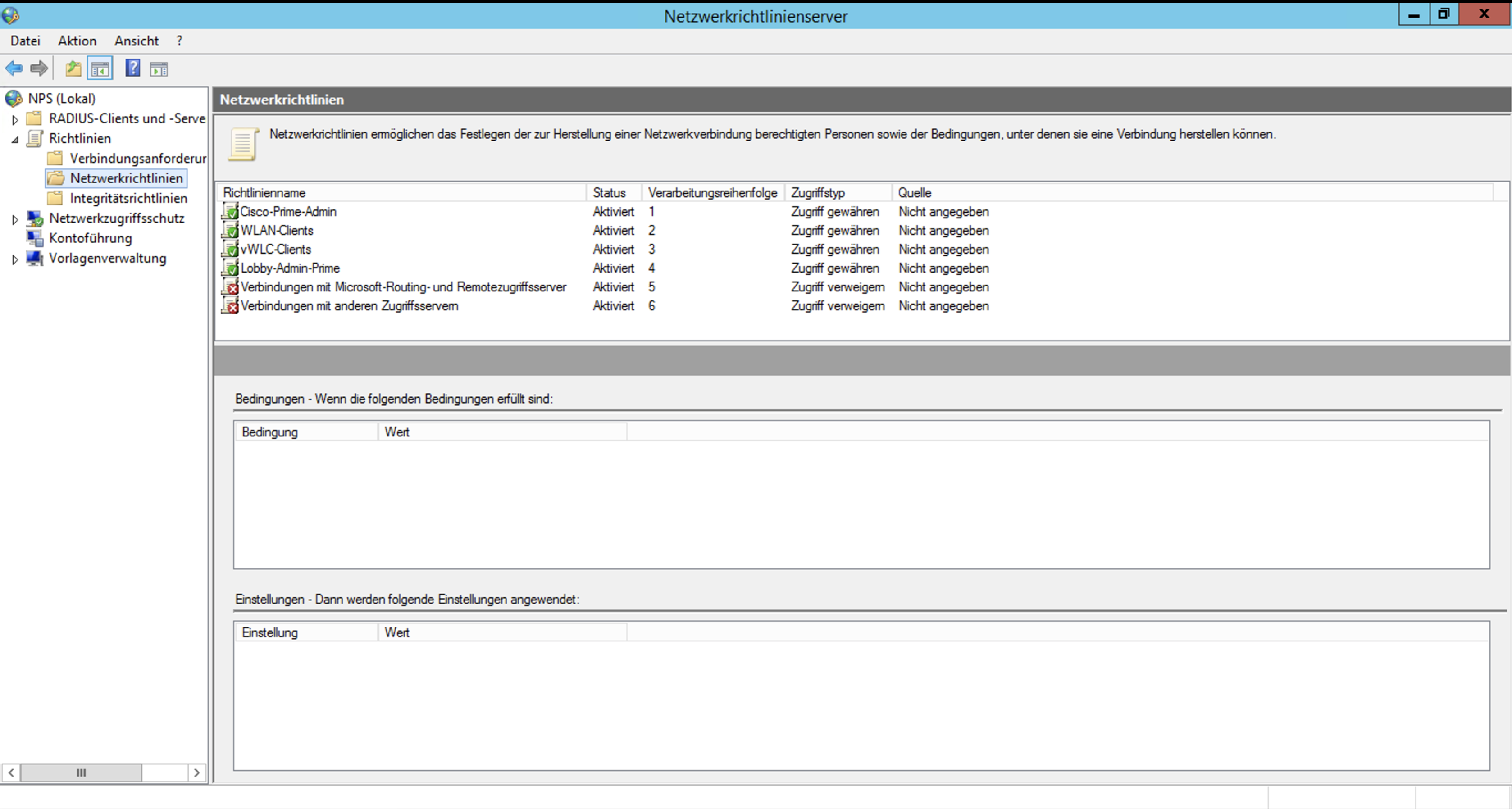Screen dimensions: 1512x809
Task: Click the Wert header in Bedingungen list
Action: point(503,432)
